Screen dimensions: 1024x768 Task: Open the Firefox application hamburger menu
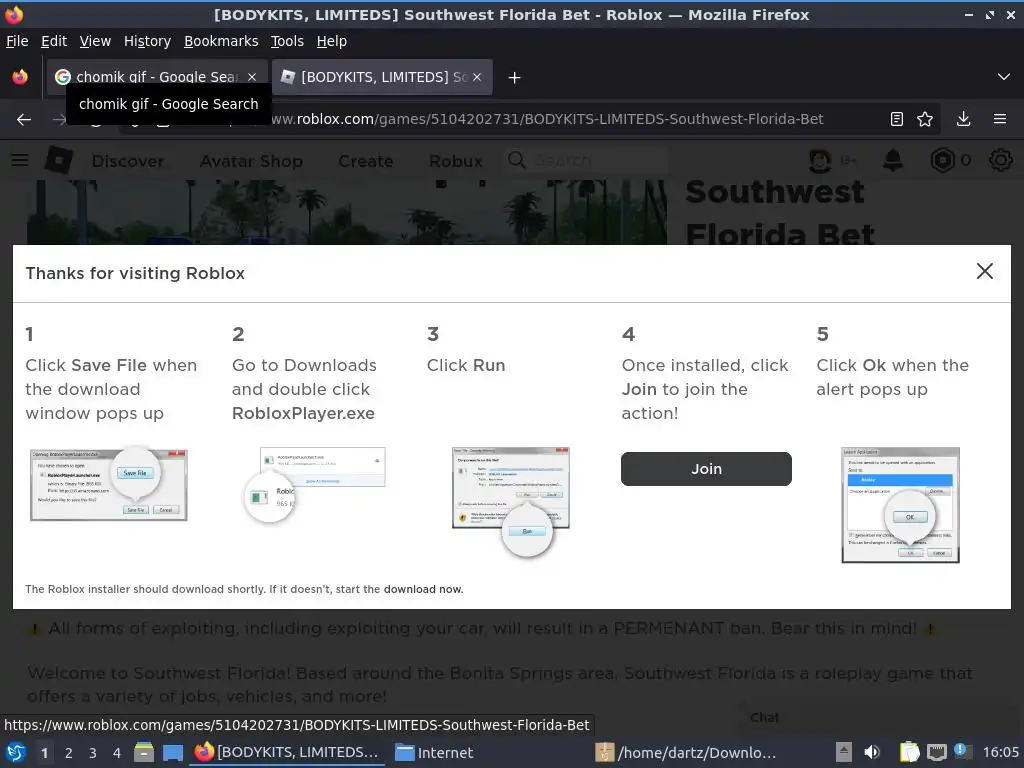pos(1000,119)
